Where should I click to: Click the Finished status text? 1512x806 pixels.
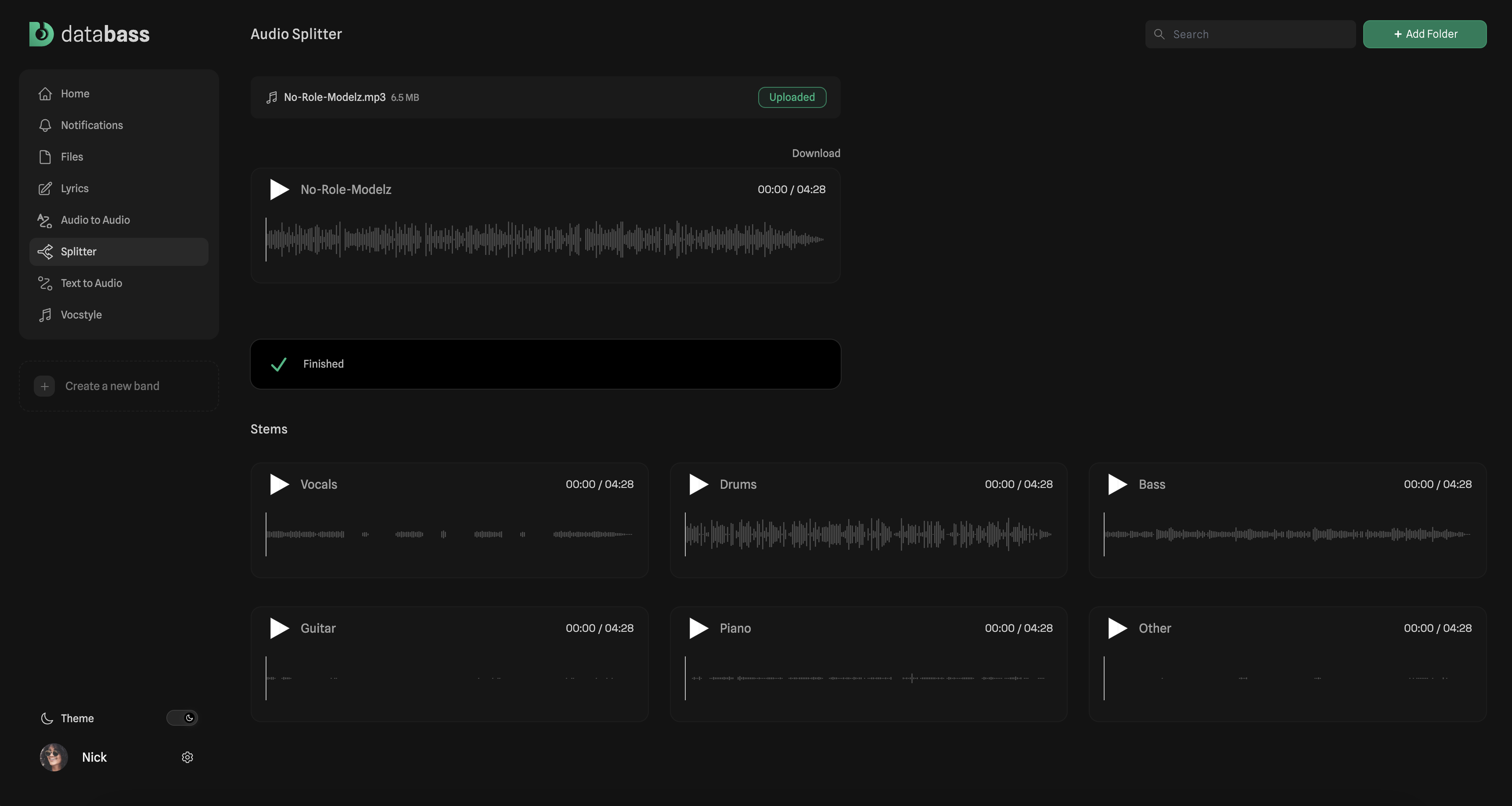pos(324,364)
